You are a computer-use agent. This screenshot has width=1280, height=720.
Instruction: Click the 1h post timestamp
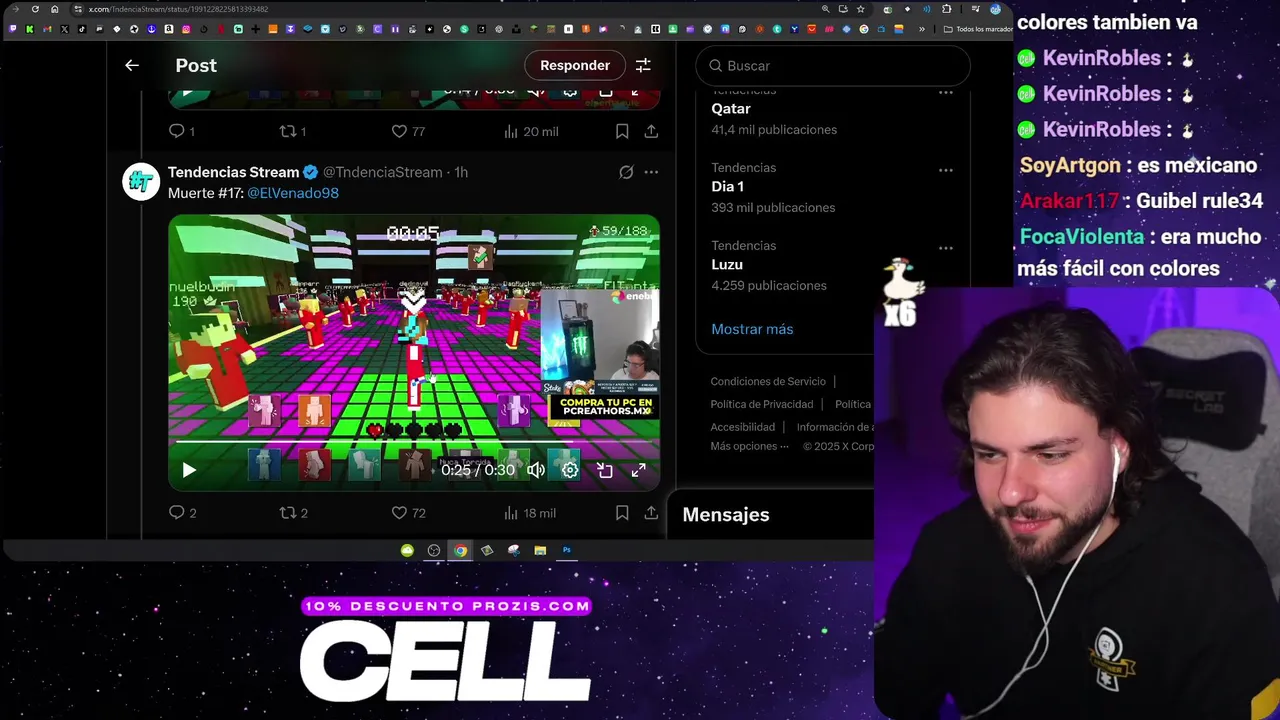[461, 172]
